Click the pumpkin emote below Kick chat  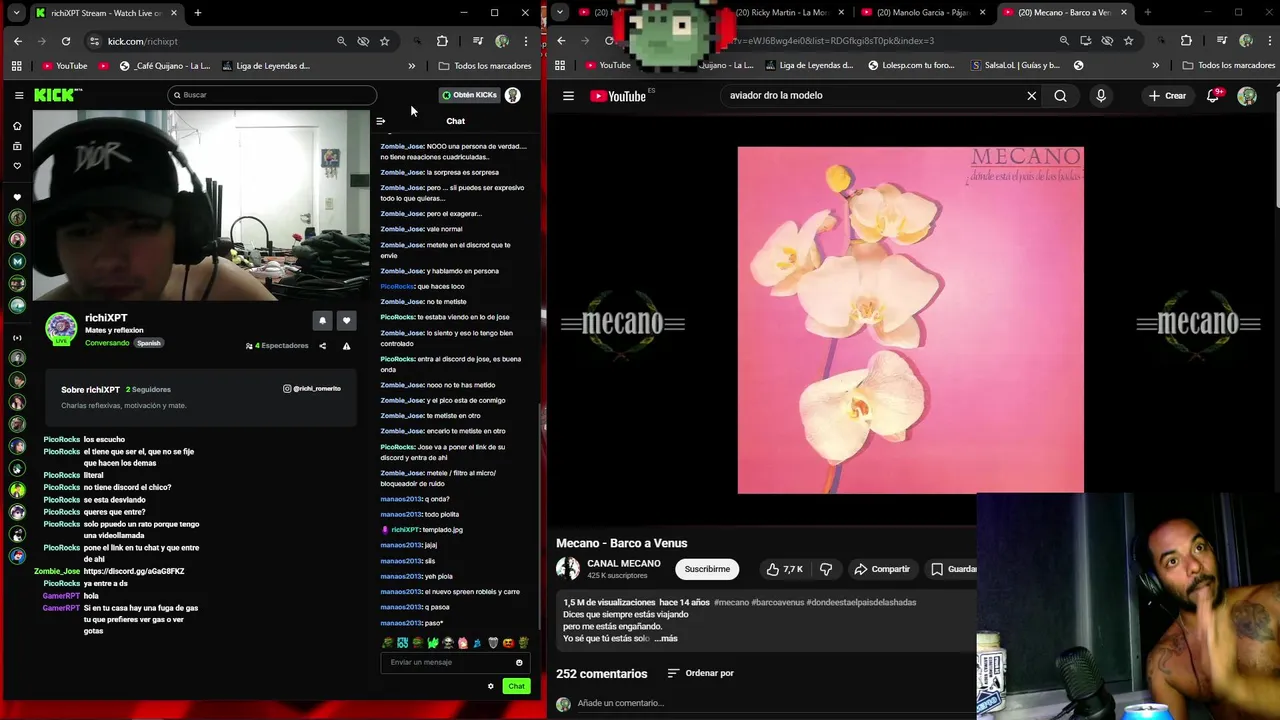508,643
